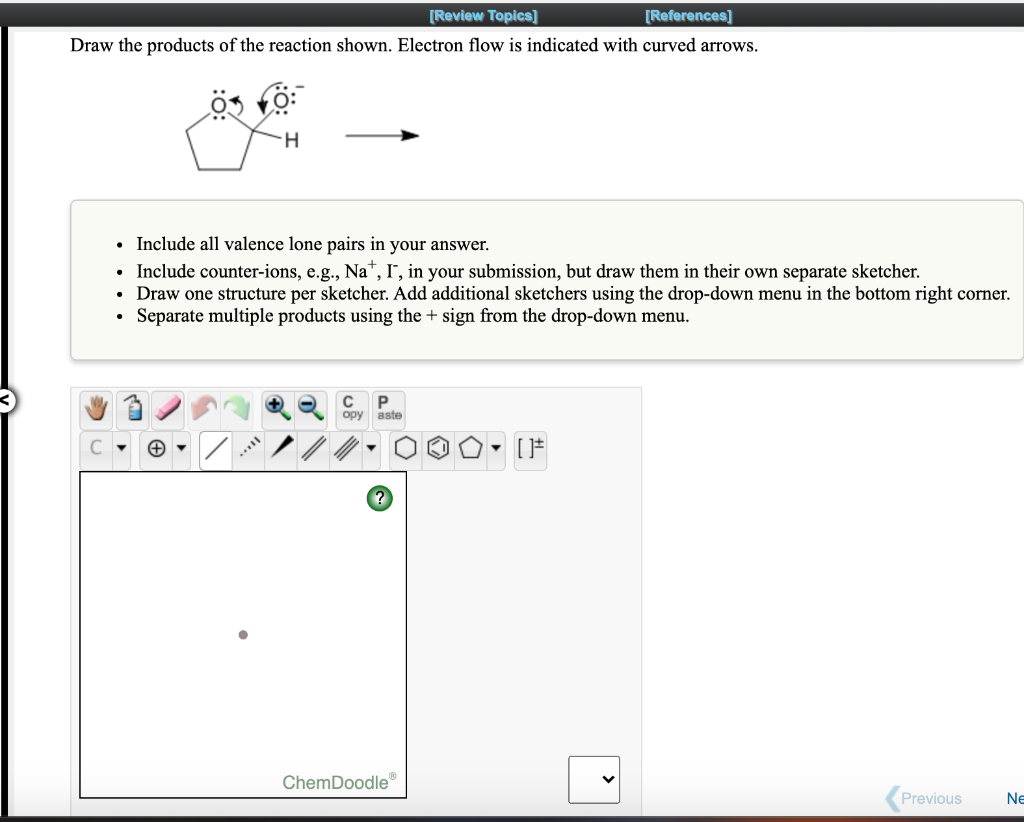Open the References page
The width and height of the screenshot is (1024, 822).
687,15
